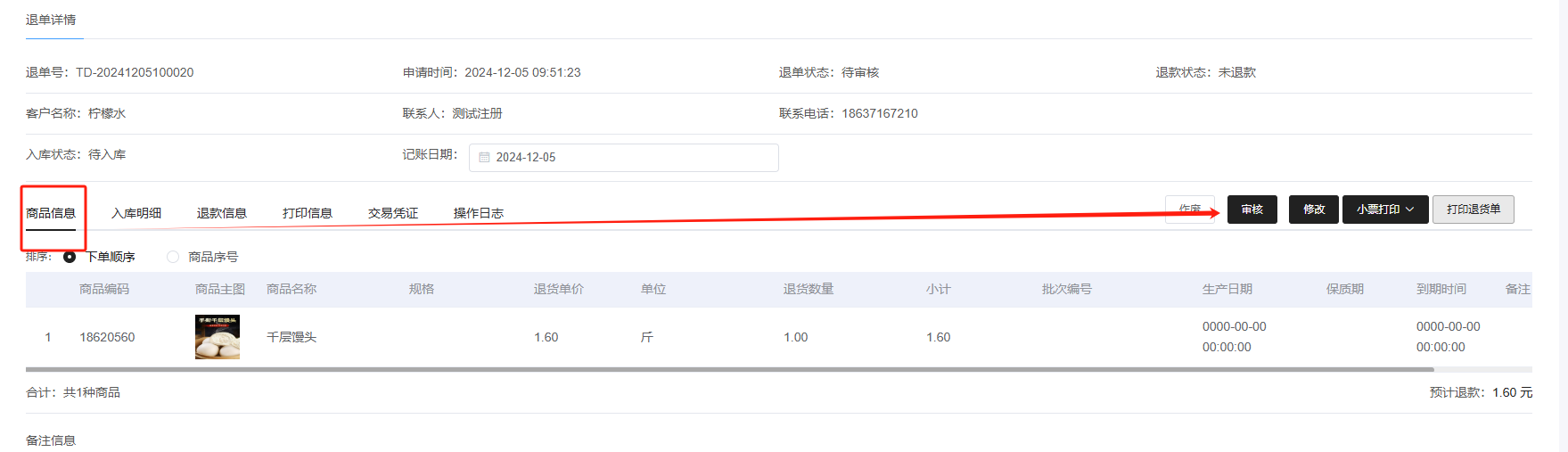Screen dimensions: 1568x452
Task: Click the 作废 button
Action: point(1189,210)
